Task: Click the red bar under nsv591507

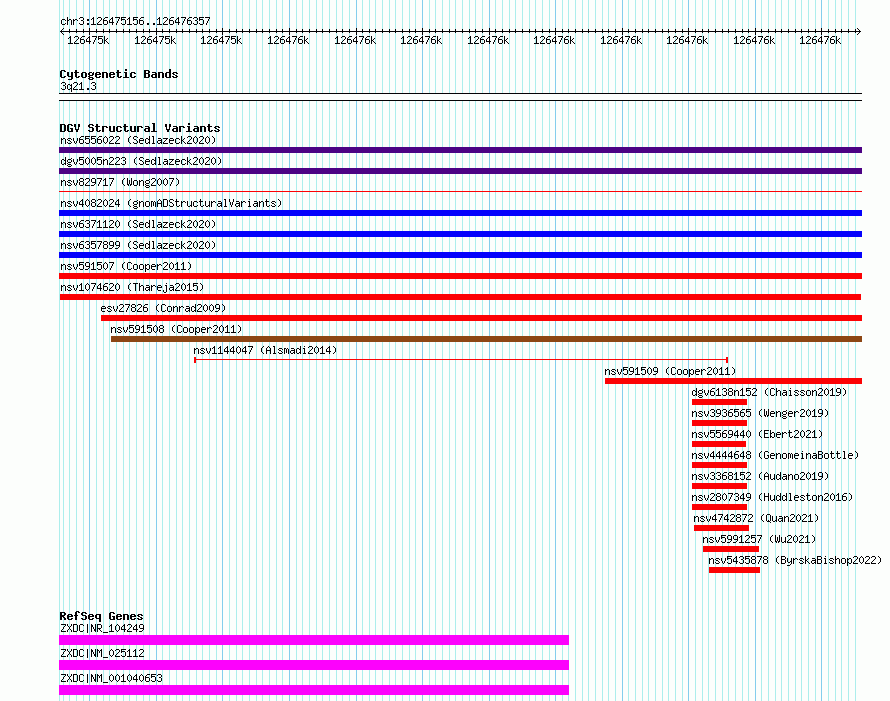Action: point(460,276)
